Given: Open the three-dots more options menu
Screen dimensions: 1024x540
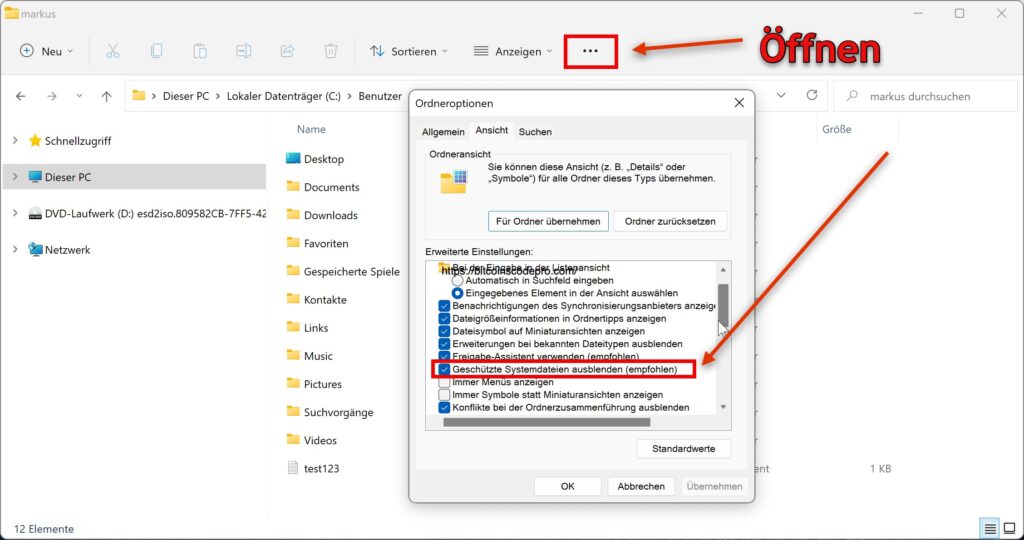Looking at the screenshot, I should [x=590, y=51].
